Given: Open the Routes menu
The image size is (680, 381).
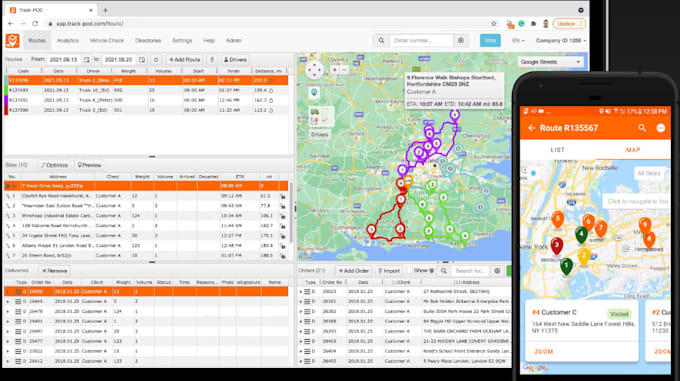Looking at the screenshot, I should tap(37, 40).
